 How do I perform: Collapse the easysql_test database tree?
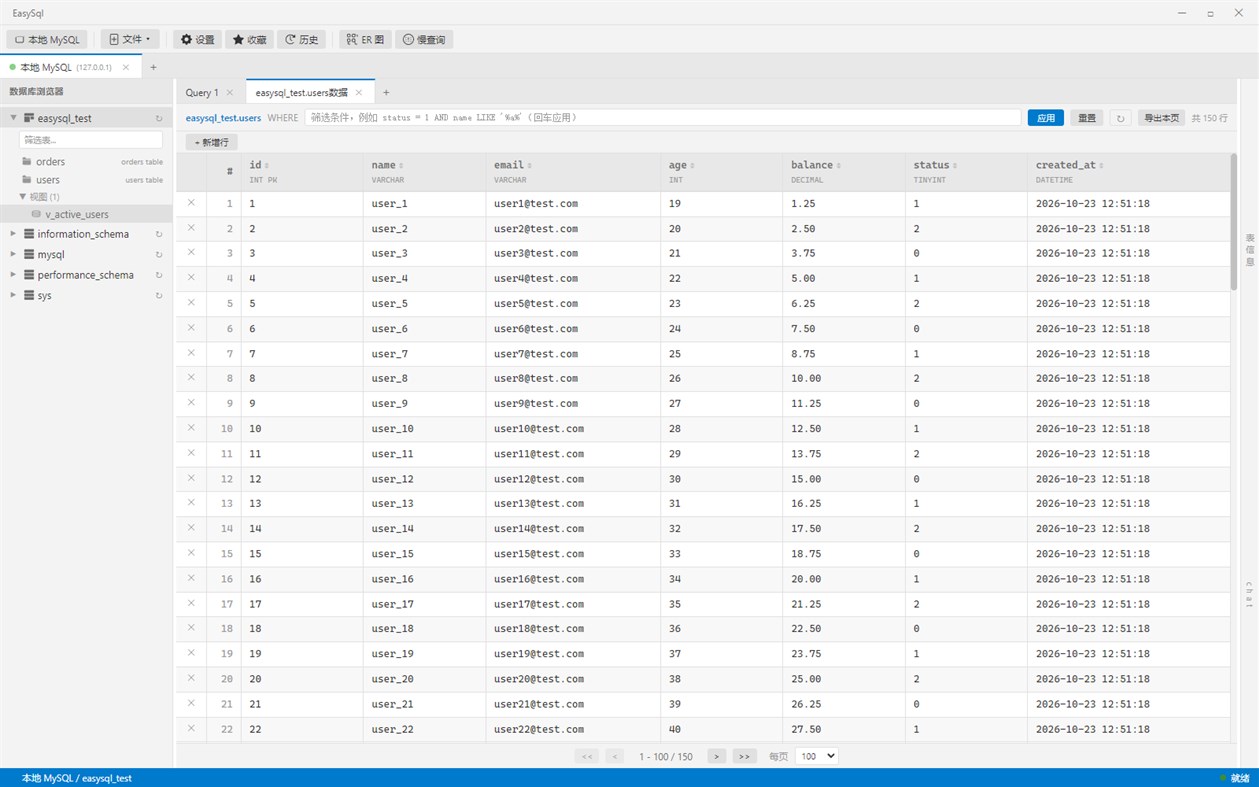14,118
